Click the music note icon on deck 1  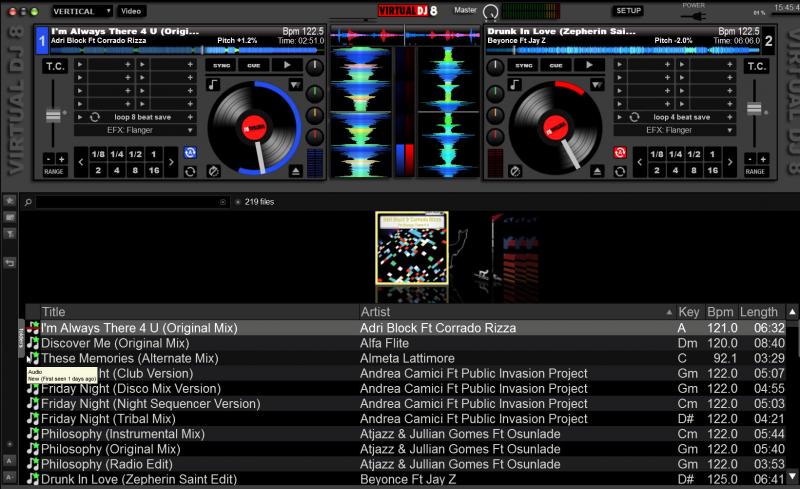click(x=213, y=85)
